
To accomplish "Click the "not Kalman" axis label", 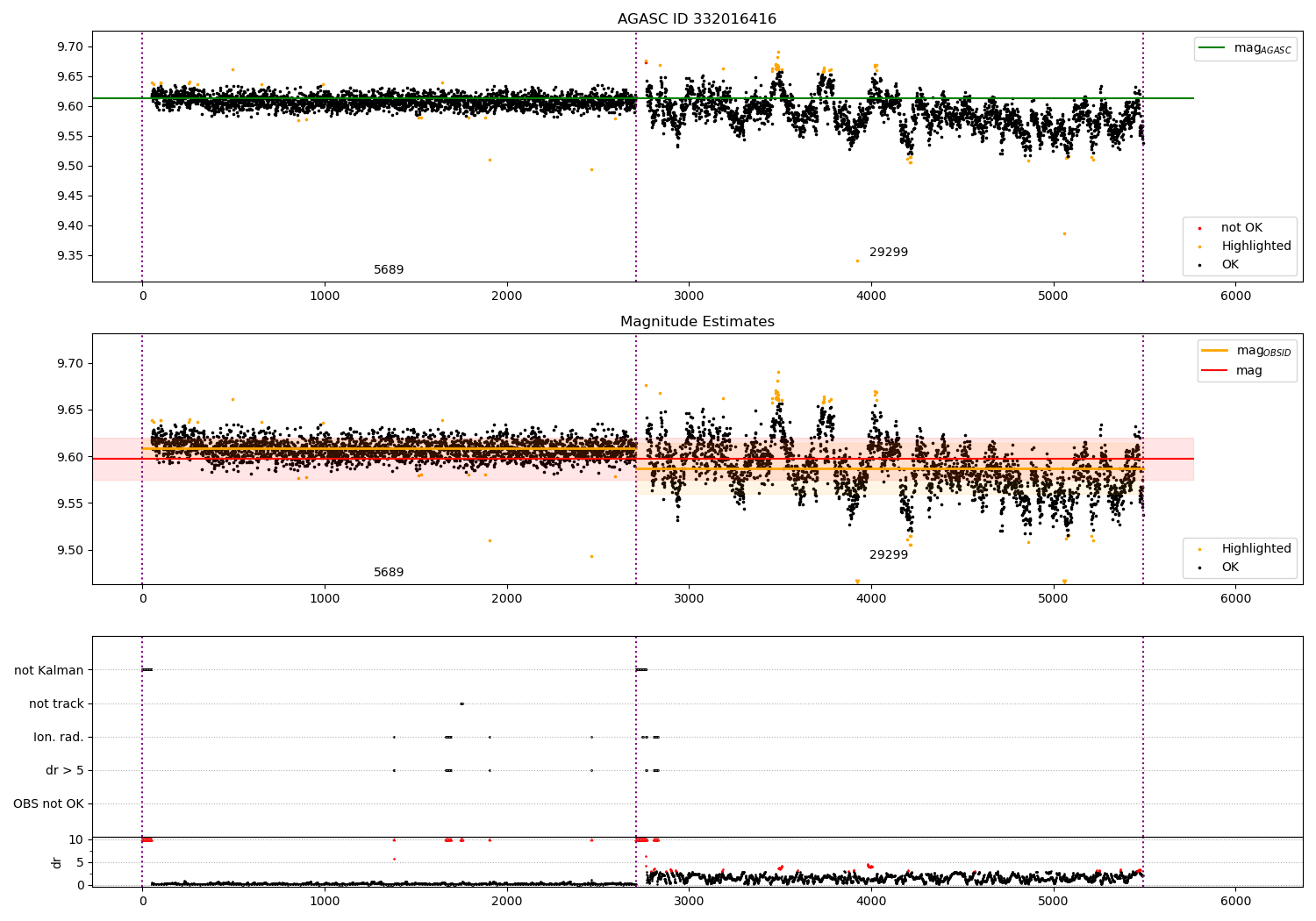I will coord(49,670).
